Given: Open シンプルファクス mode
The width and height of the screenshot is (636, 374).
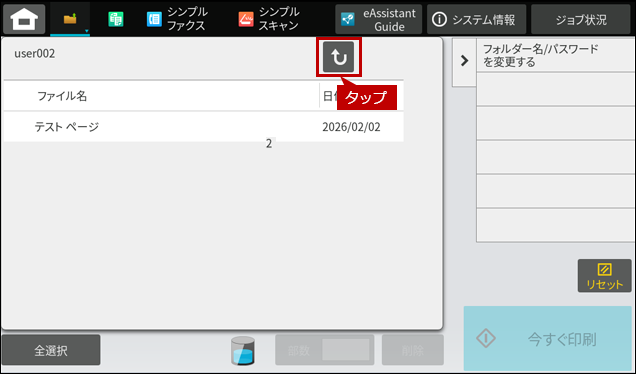Looking at the screenshot, I should (177, 19).
